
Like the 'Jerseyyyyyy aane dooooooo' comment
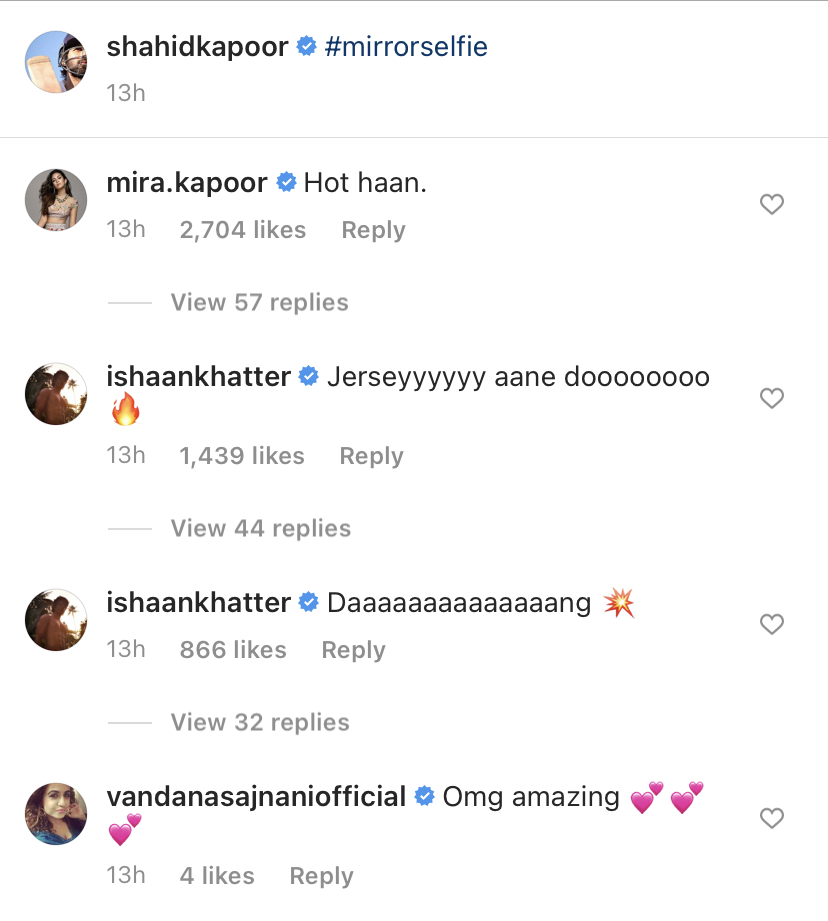tap(771, 398)
